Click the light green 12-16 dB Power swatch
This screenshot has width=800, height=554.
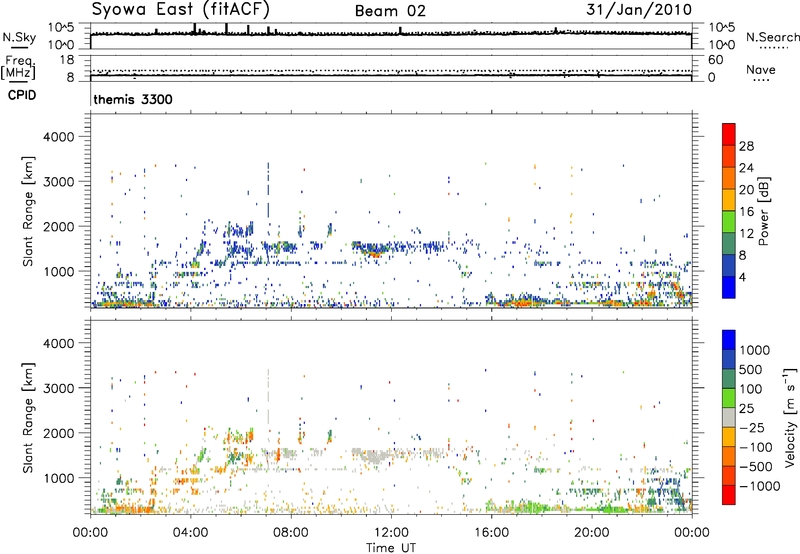729,222
